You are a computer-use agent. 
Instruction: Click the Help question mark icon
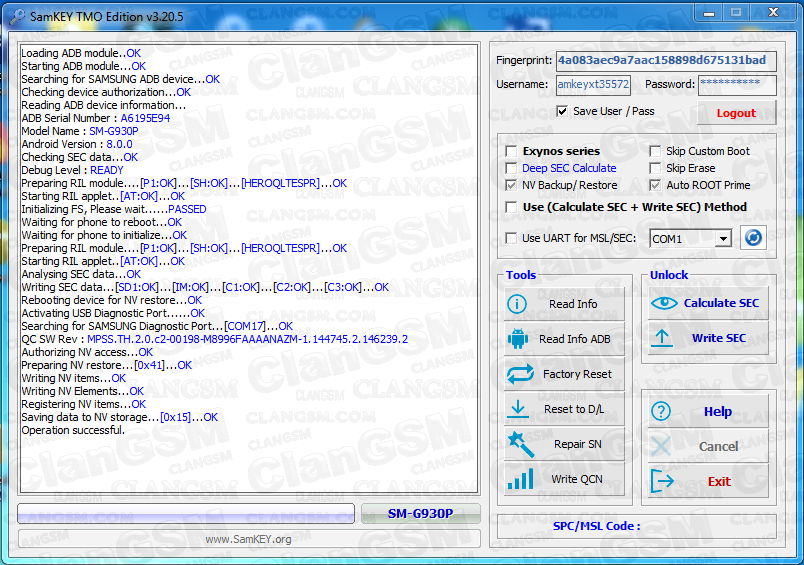pos(661,411)
